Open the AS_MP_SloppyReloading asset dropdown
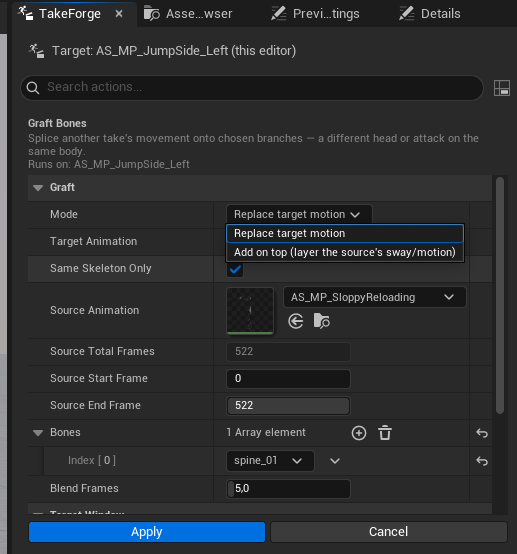517x554 pixels. pyautogui.click(x=374, y=297)
